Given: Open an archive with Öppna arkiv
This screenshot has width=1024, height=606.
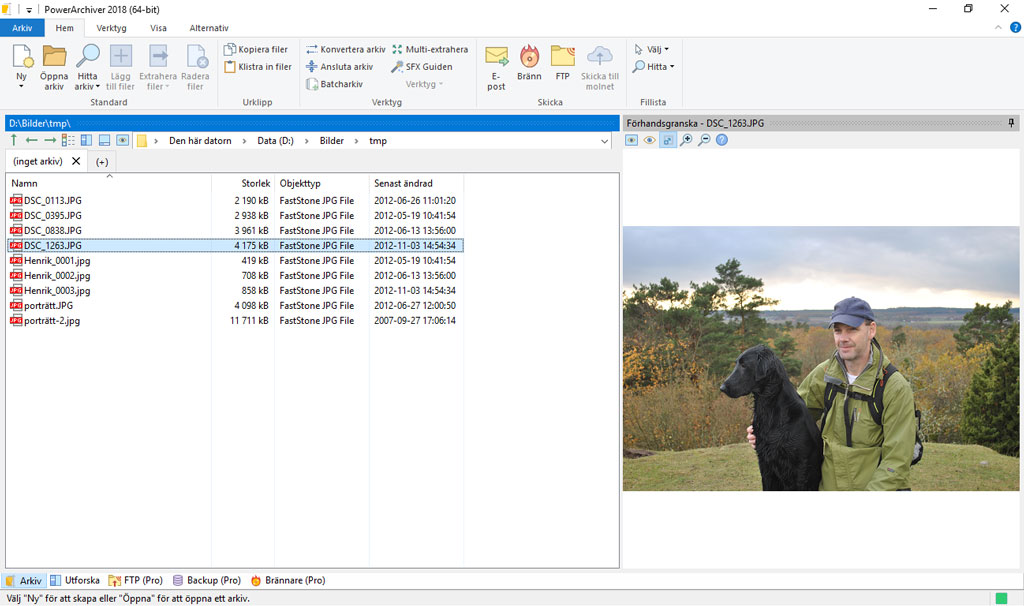Looking at the screenshot, I should pyautogui.click(x=54, y=67).
